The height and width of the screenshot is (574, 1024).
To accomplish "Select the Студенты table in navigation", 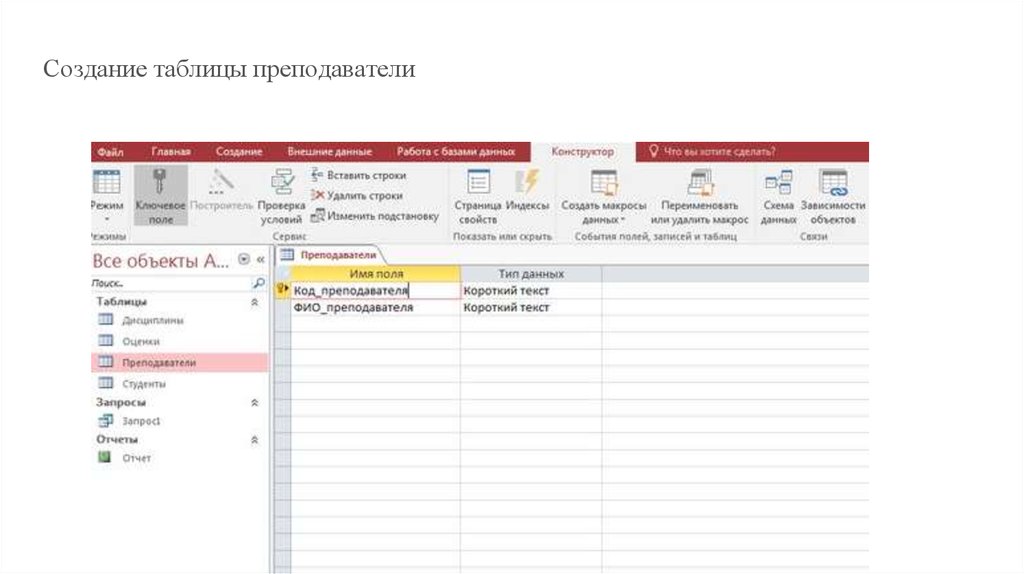I will click(144, 384).
